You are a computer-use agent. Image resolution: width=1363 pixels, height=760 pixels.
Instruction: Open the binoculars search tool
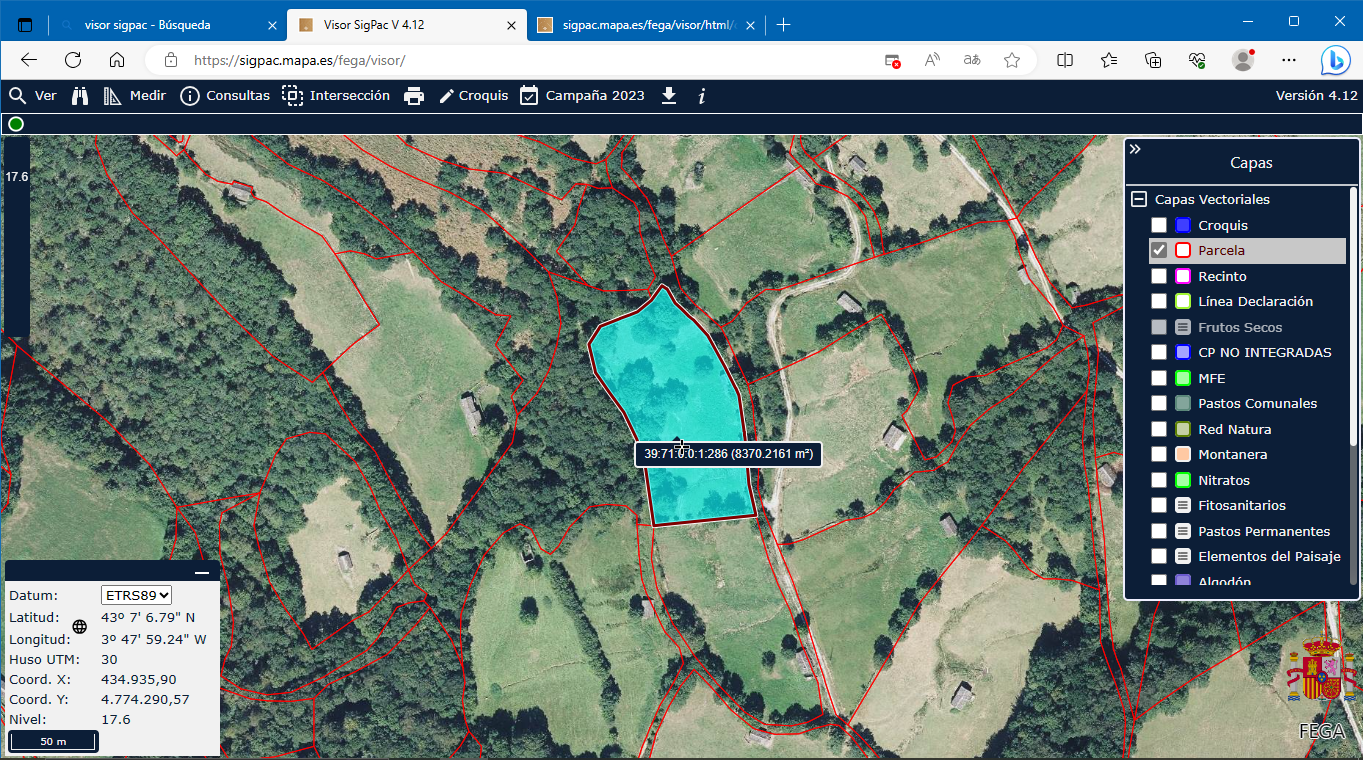(x=81, y=96)
